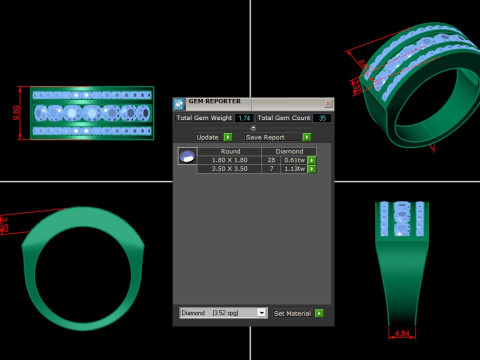
Task: Click the 0.61tw weight cell
Action: [x=294, y=160]
